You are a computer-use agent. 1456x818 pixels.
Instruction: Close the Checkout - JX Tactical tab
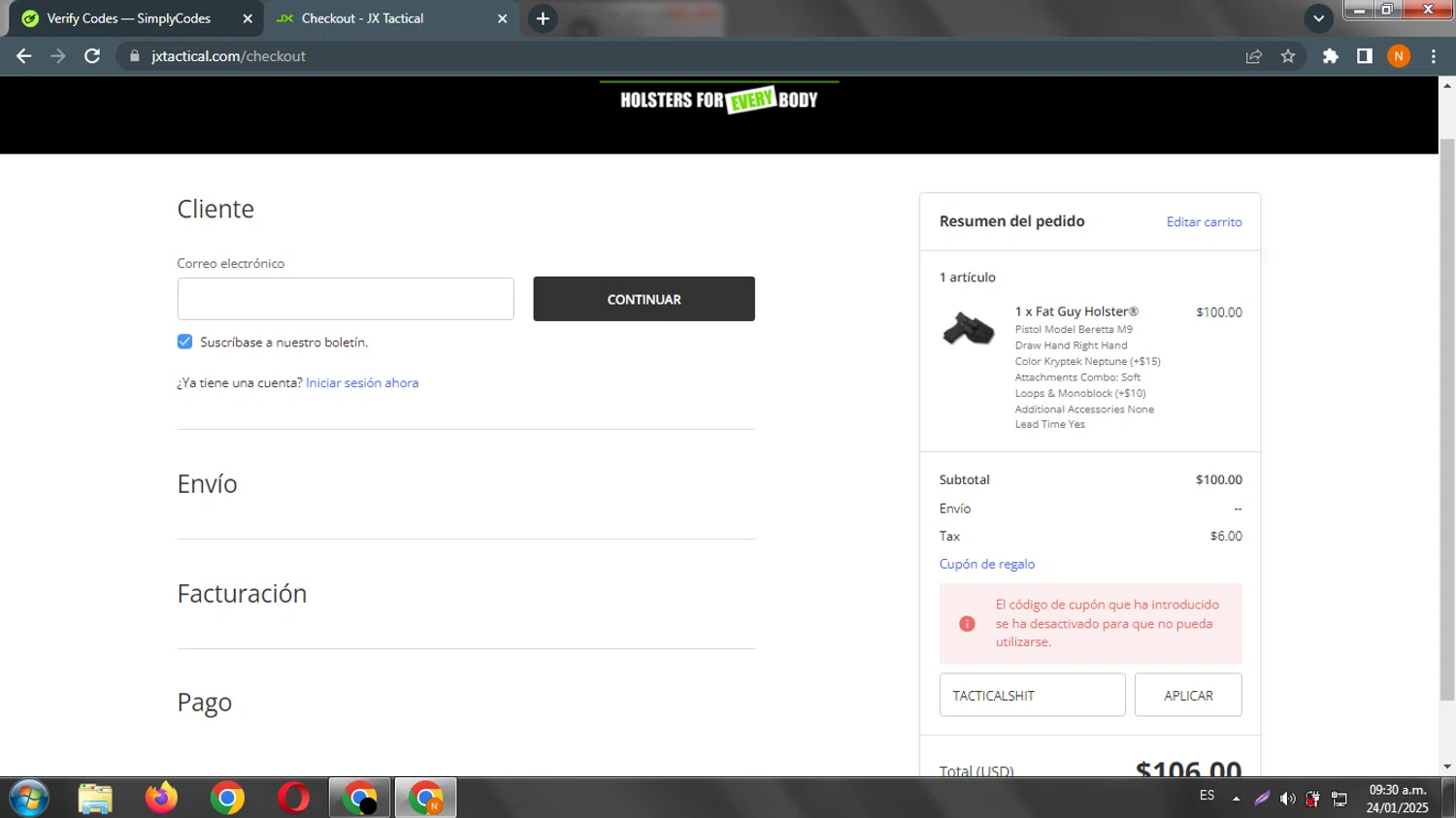coord(502,18)
